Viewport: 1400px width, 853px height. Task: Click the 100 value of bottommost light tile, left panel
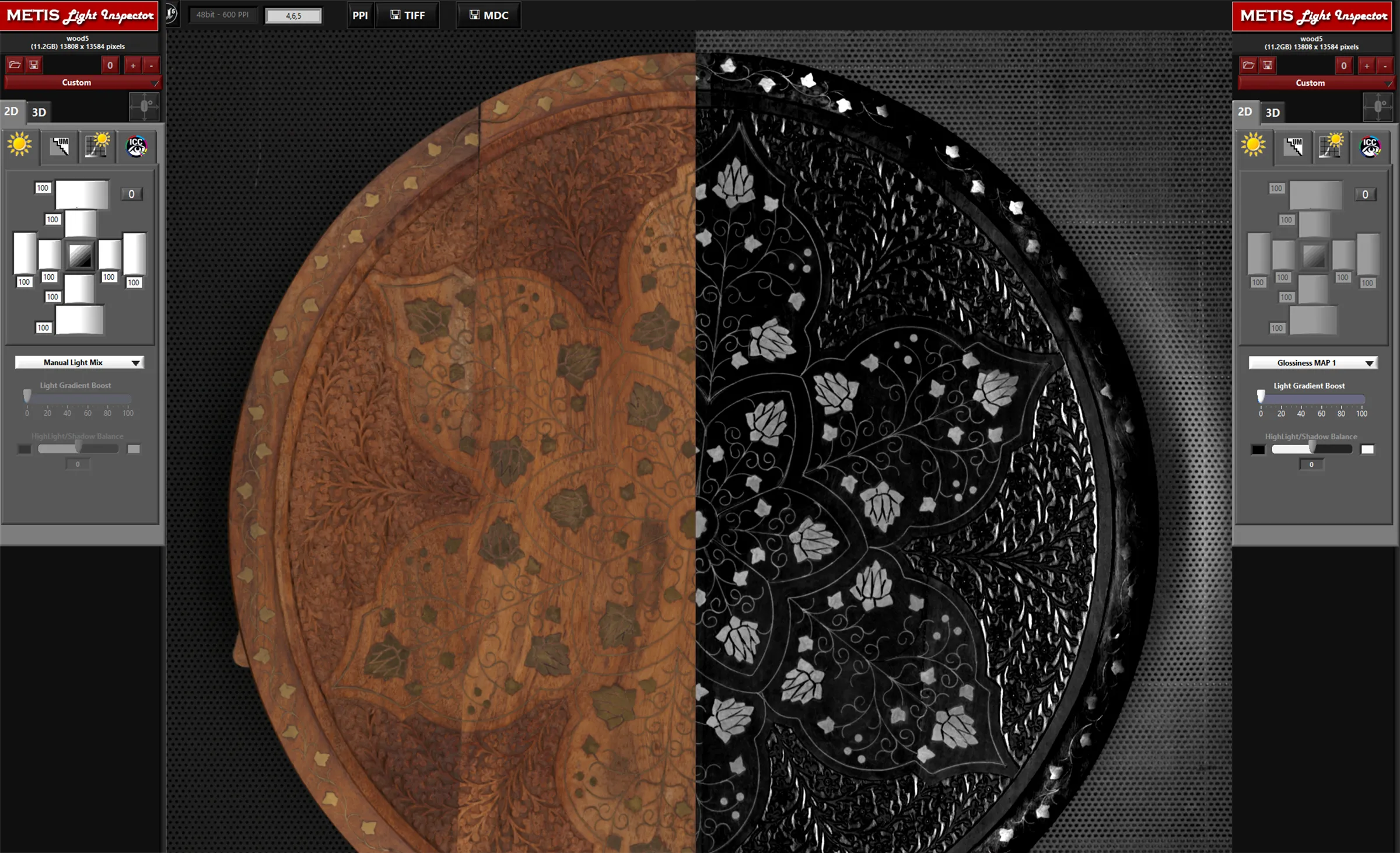click(x=43, y=328)
